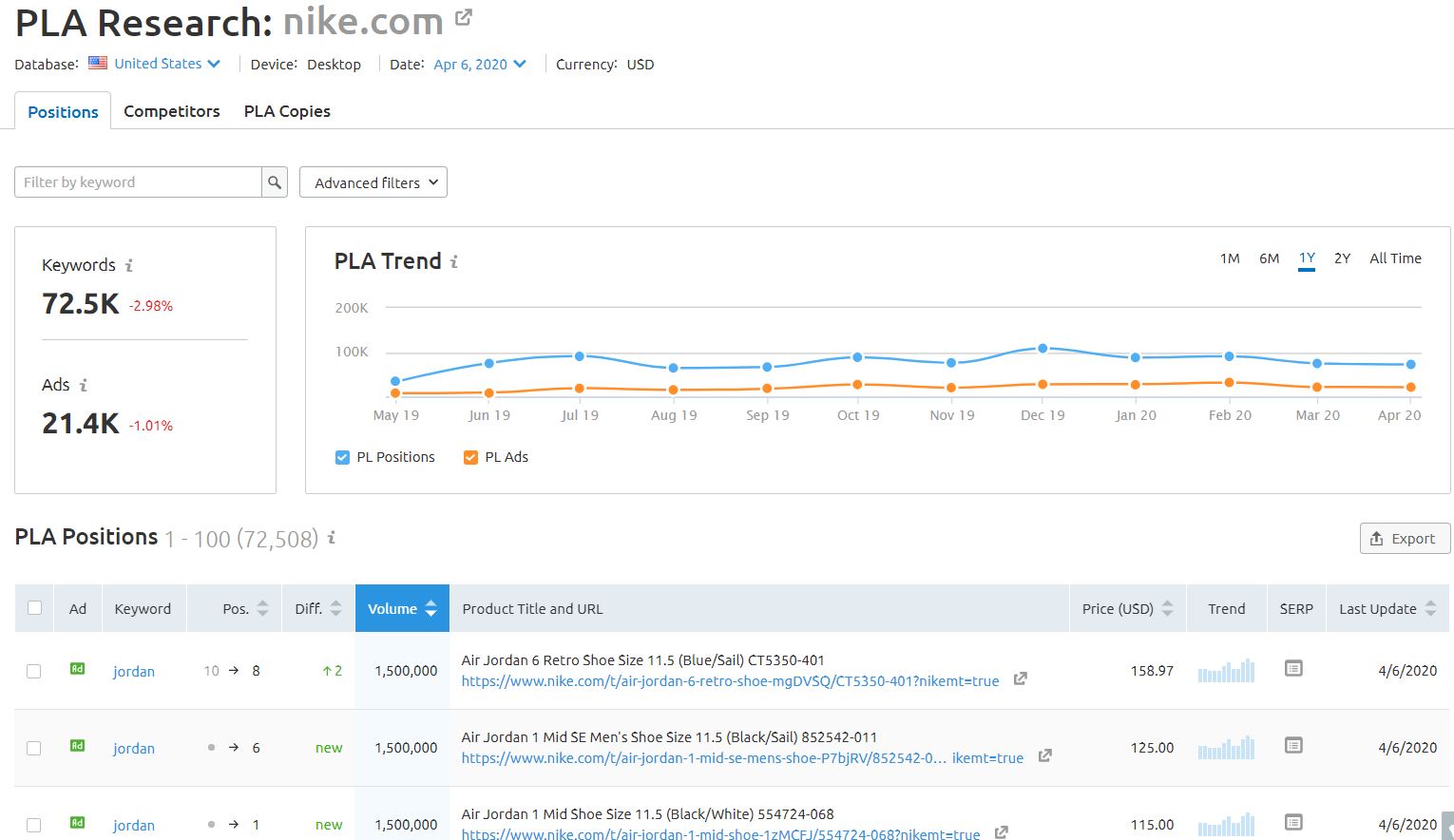Open external link icon for Air Jordan 1 Mid Shoe URL
The image size is (1454, 840).
pyautogui.click(x=1001, y=832)
